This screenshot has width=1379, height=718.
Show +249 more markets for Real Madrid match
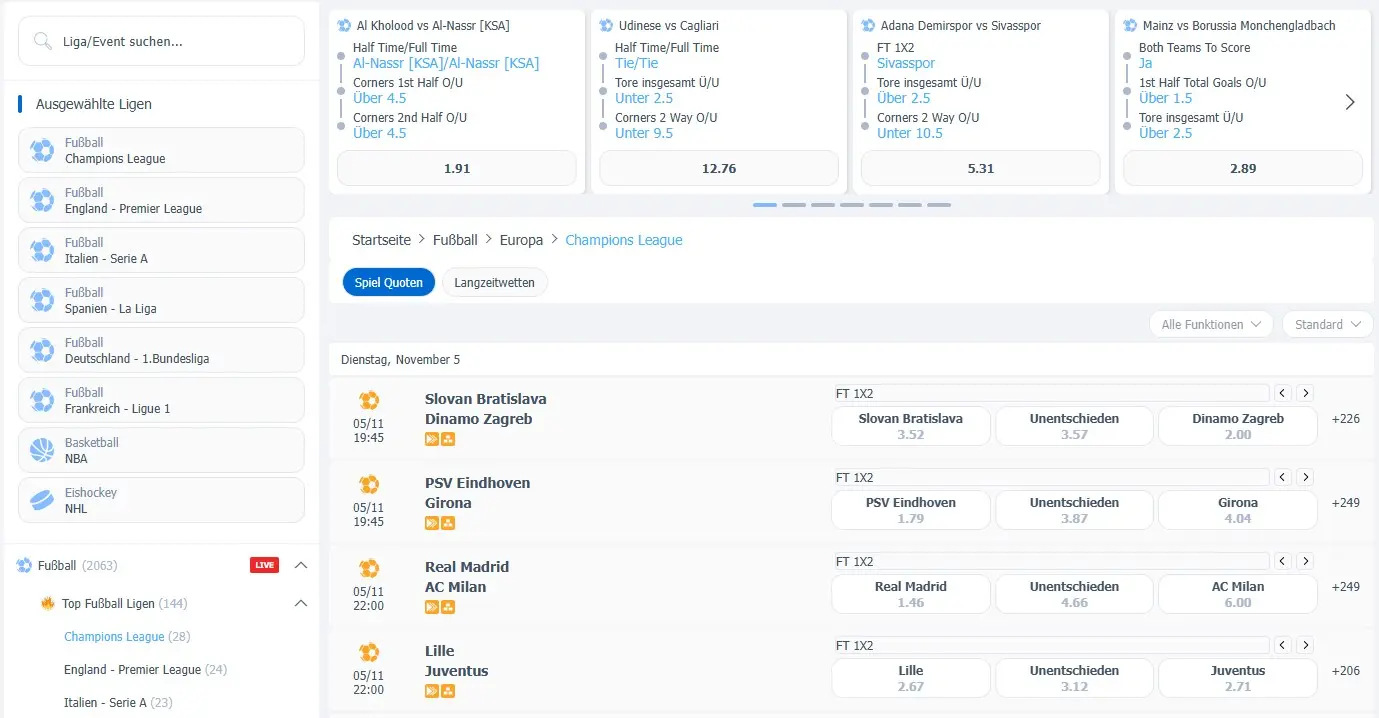(x=1346, y=587)
